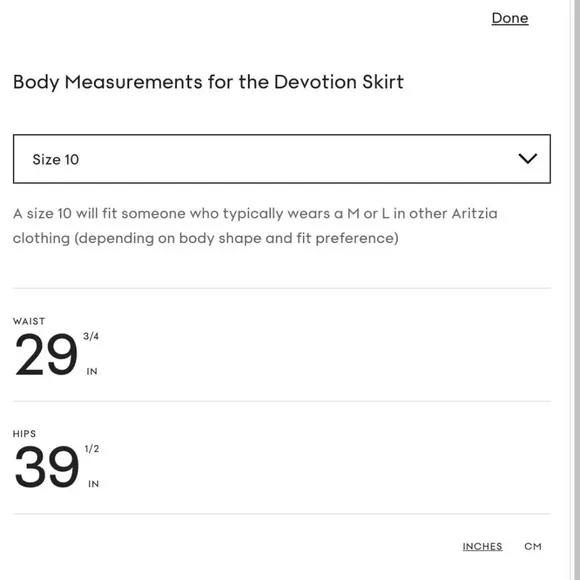Click the Done link

[x=510, y=18]
